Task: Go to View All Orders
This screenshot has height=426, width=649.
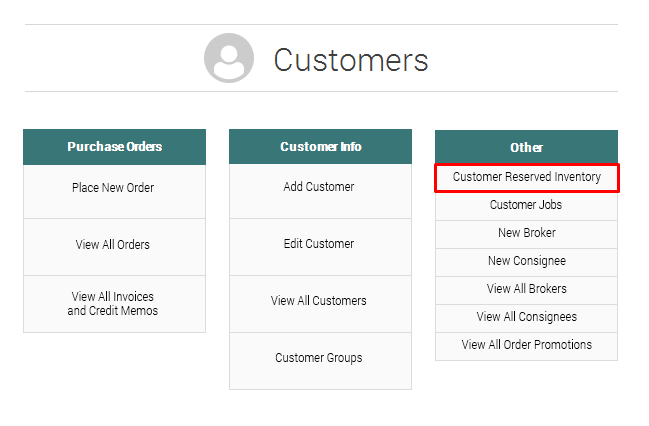Action: click(x=113, y=245)
